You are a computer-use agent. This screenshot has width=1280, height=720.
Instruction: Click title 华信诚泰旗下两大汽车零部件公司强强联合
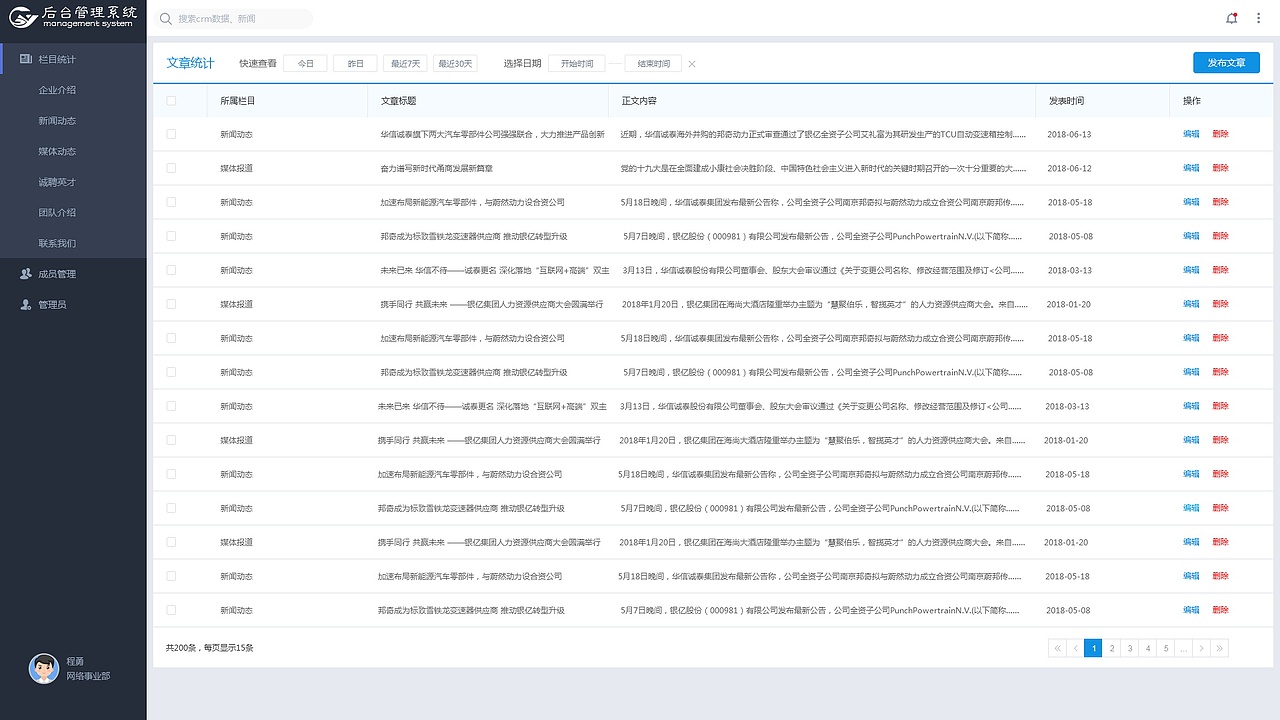click(459, 134)
